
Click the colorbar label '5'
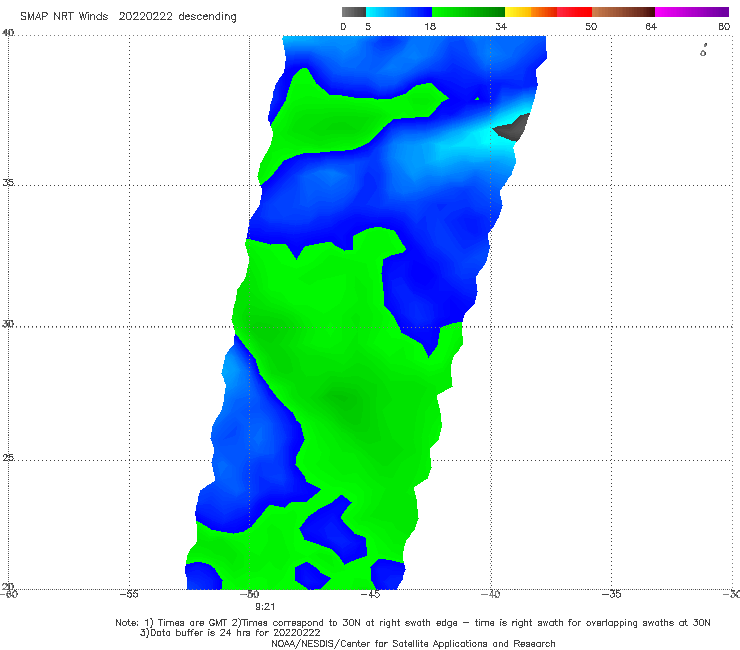coord(368,26)
